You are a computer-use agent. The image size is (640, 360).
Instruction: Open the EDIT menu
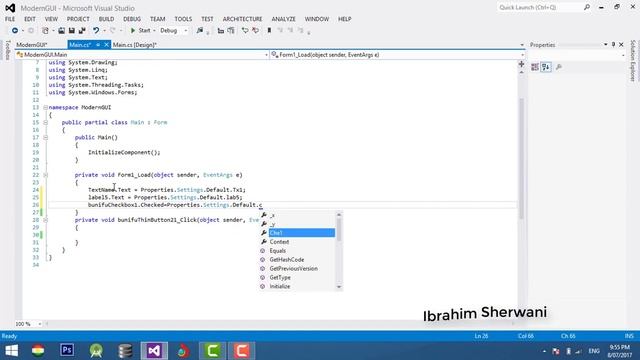pos(30,19)
